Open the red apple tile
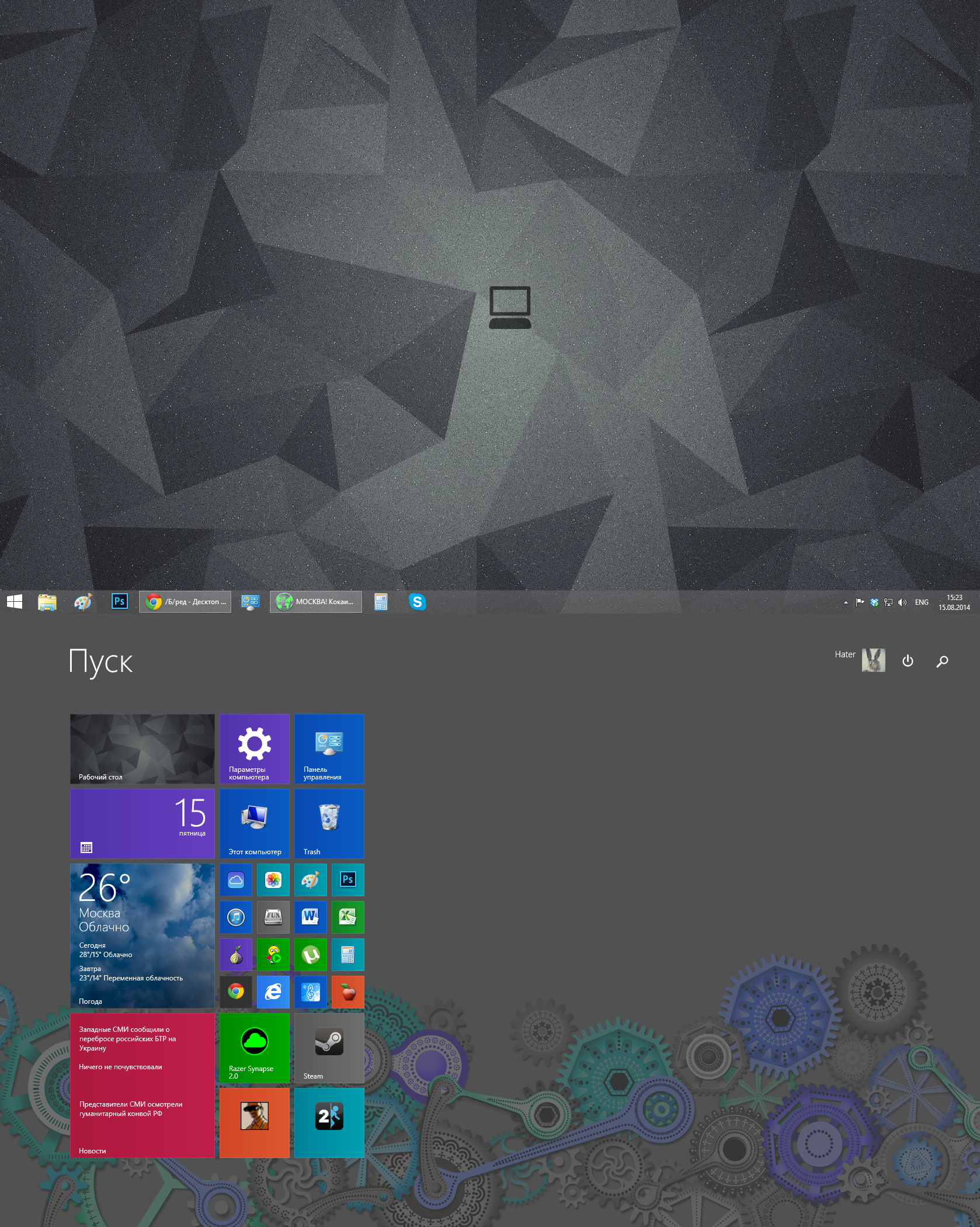Screen dimensions: 980x1227 [348, 992]
